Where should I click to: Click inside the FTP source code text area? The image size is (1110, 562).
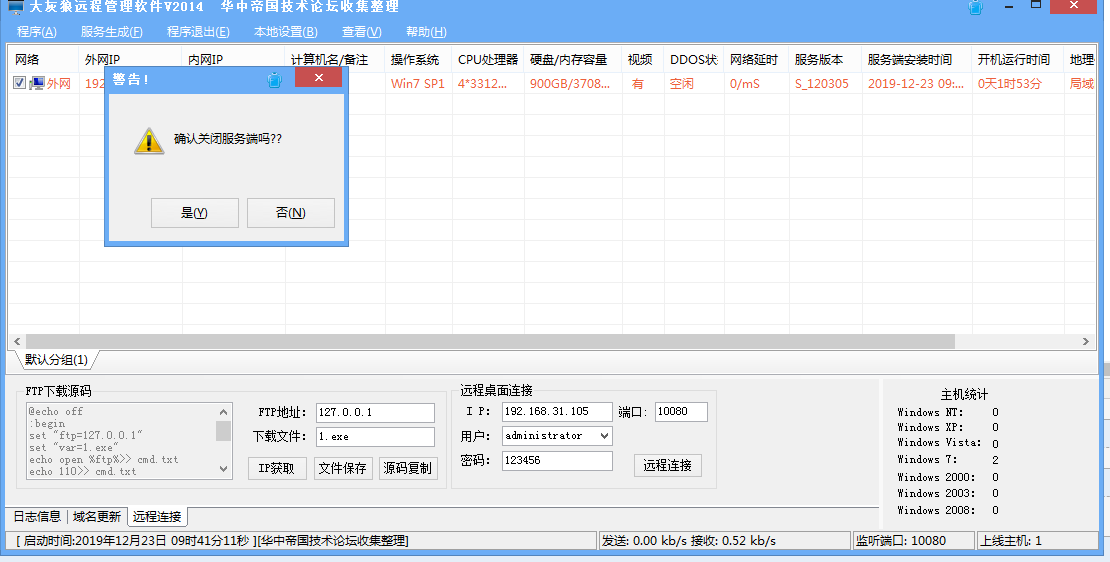121,441
